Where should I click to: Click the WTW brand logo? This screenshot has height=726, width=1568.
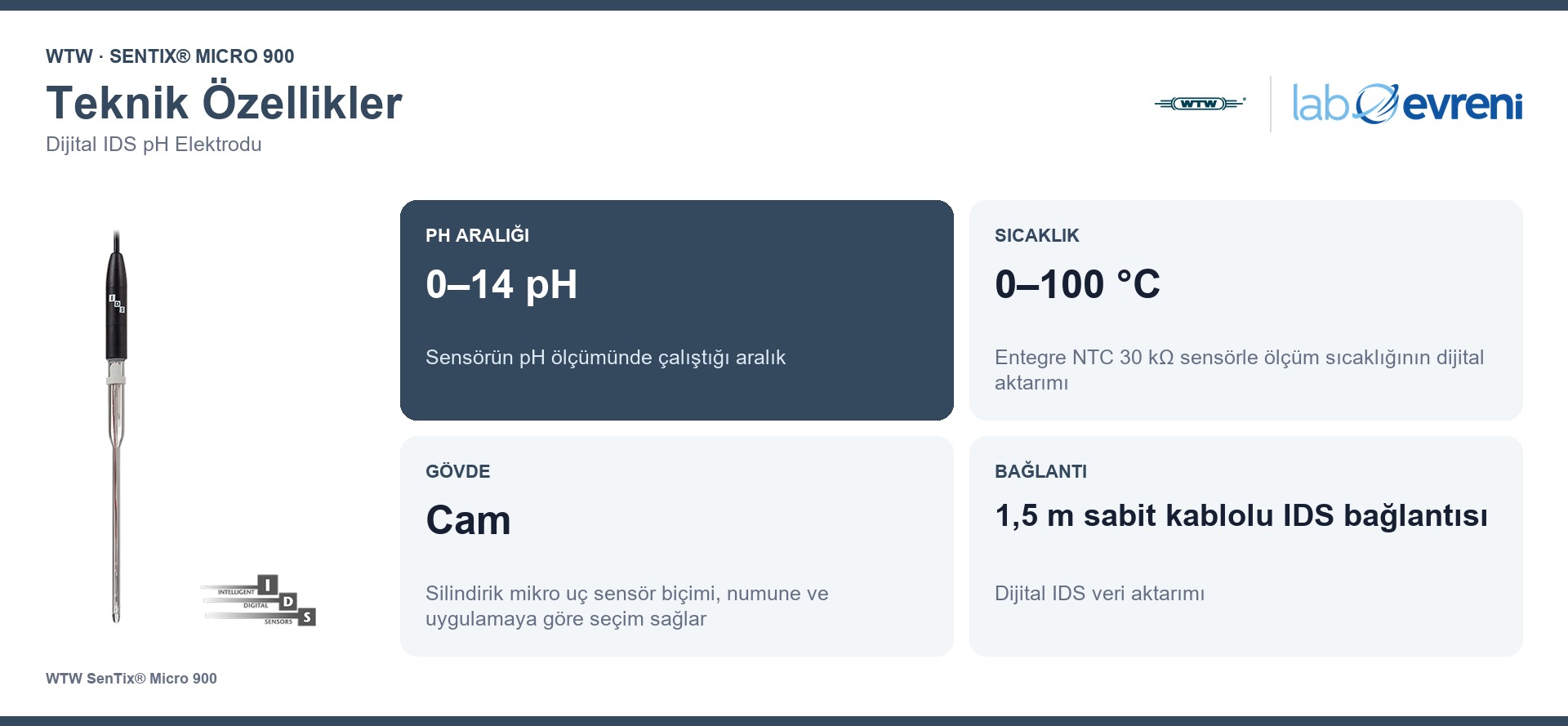click(1200, 104)
